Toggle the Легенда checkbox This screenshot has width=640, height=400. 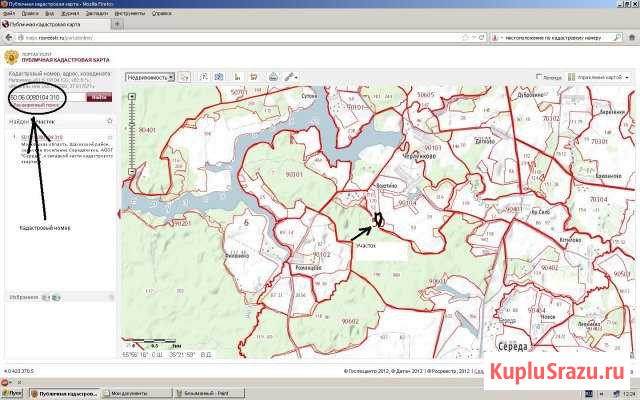click(x=539, y=76)
